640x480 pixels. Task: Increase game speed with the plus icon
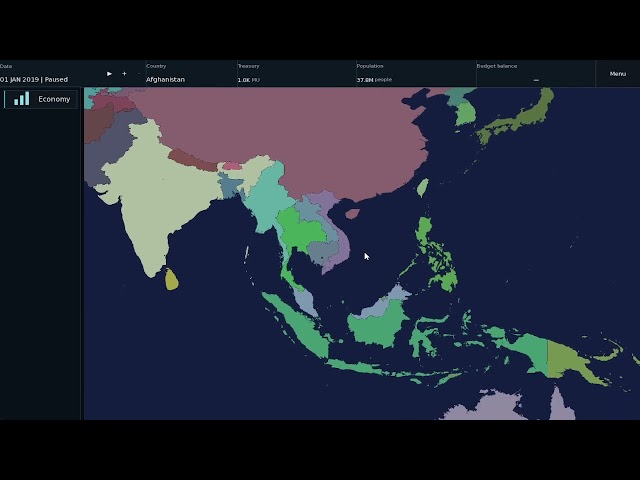pos(124,74)
